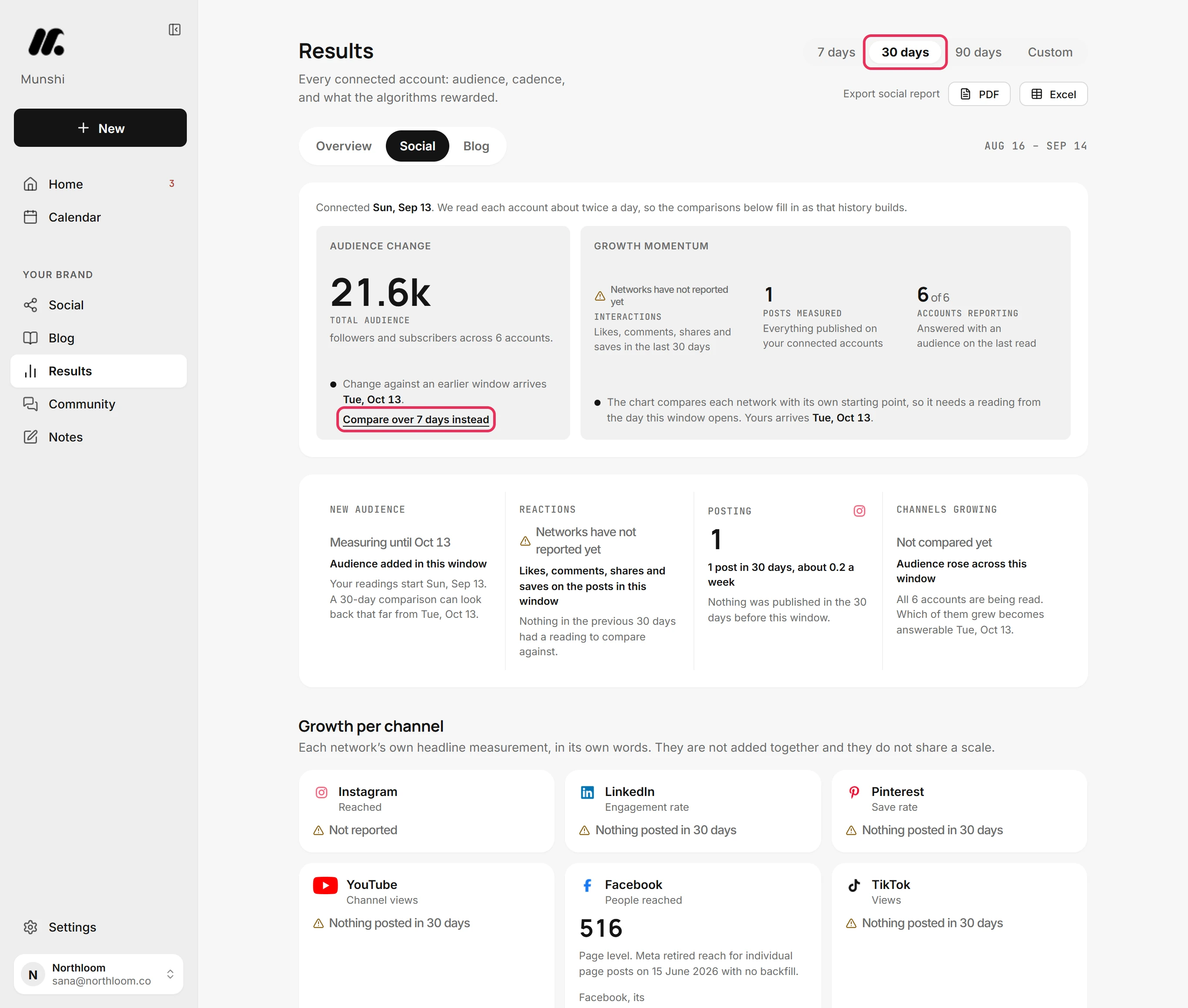Viewport: 1188px width, 1008px height.
Task: Click the warning icon beside Interactions
Action: 600,296
